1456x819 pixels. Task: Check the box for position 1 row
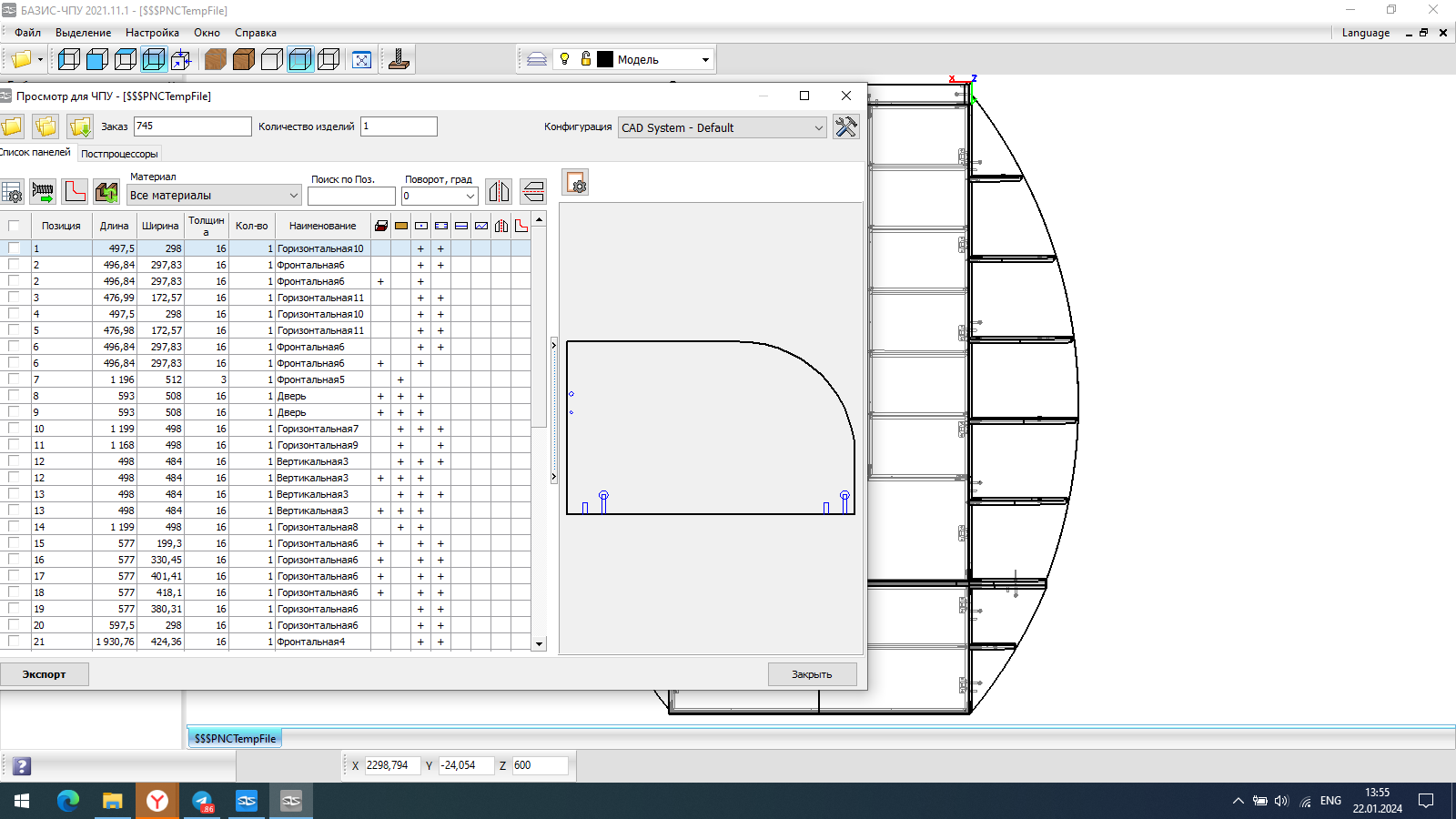[14, 248]
